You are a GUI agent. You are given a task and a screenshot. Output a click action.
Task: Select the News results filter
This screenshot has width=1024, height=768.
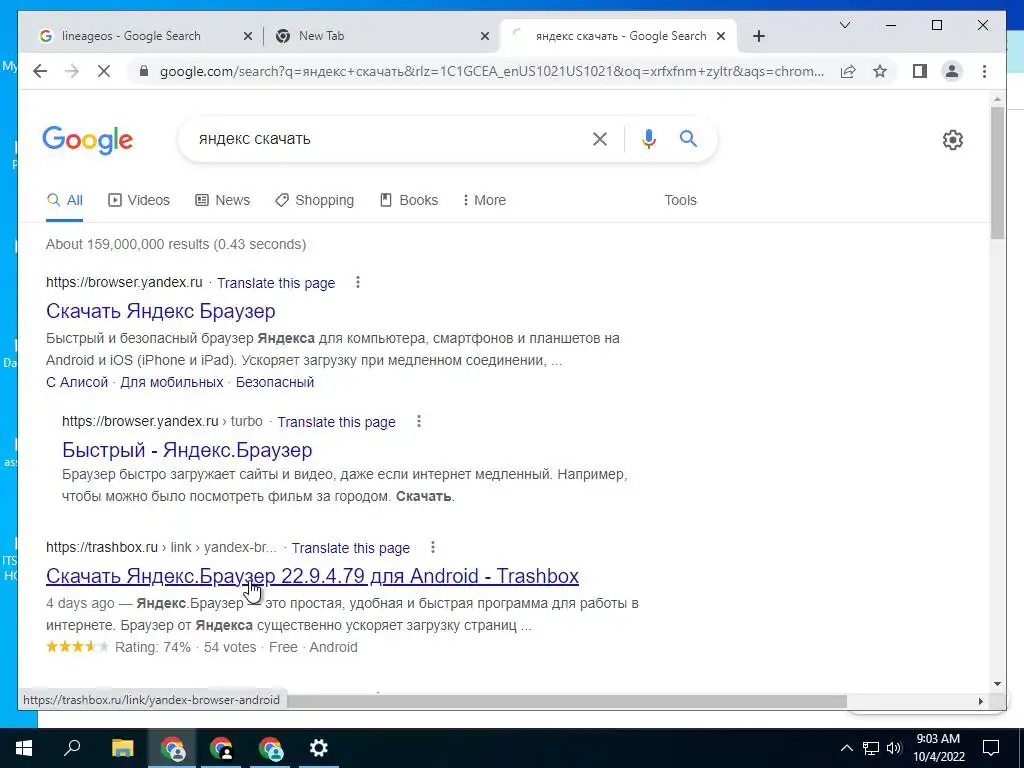223,200
